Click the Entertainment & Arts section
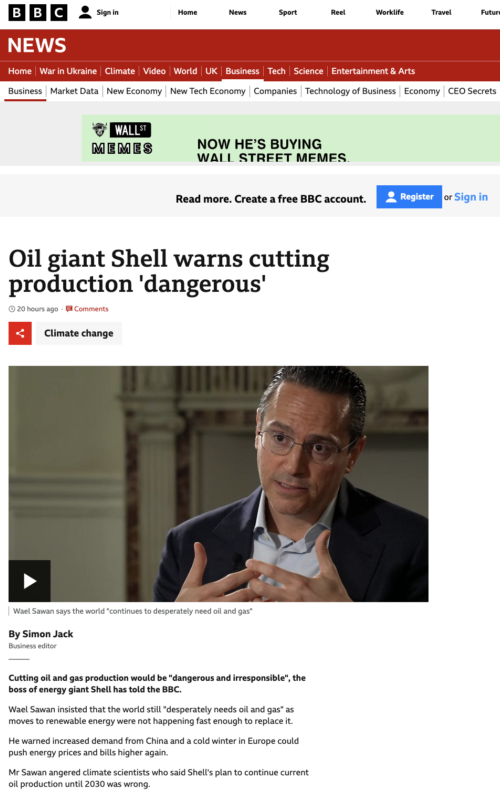The height and width of the screenshot is (800, 500). click(x=373, y=71)
